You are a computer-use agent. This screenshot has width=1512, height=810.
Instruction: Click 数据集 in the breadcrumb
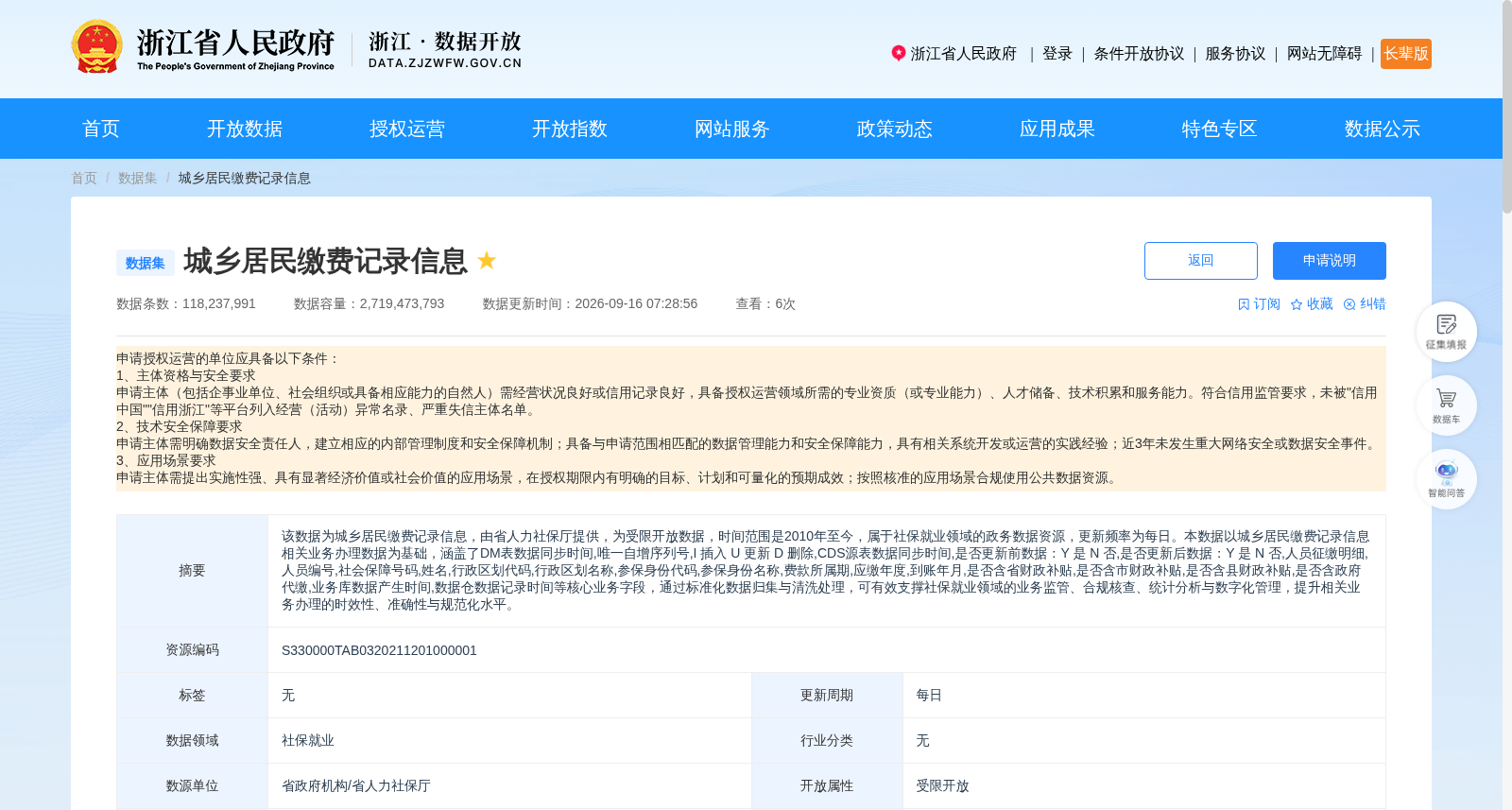tap(138, 178)
